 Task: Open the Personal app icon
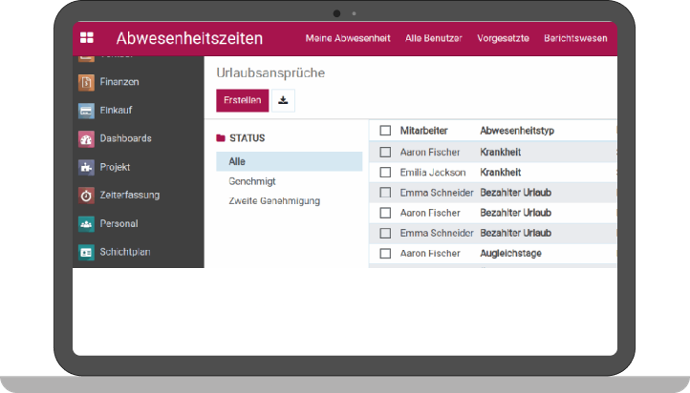86,224
